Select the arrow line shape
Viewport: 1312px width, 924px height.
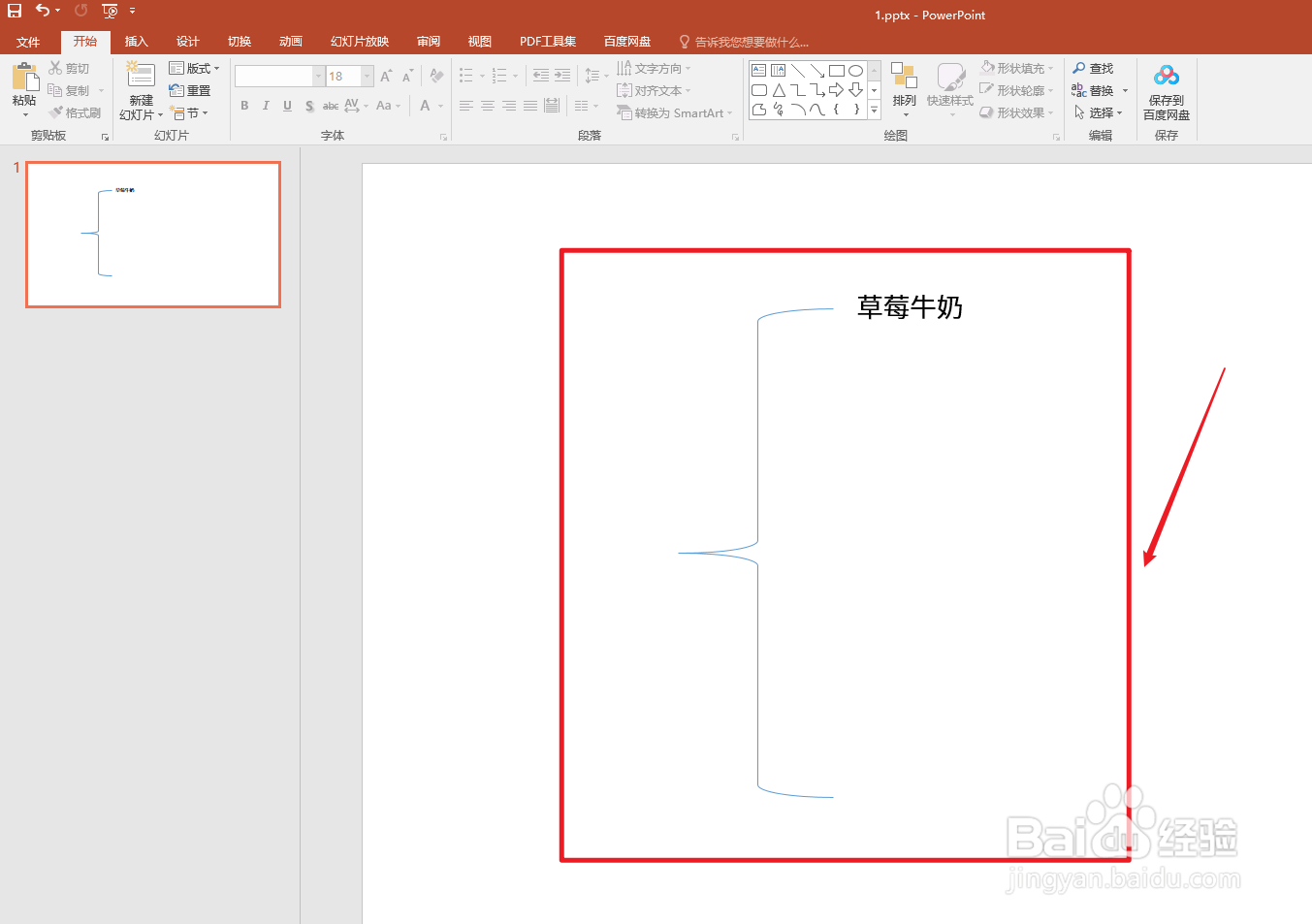tap(817, 71)
